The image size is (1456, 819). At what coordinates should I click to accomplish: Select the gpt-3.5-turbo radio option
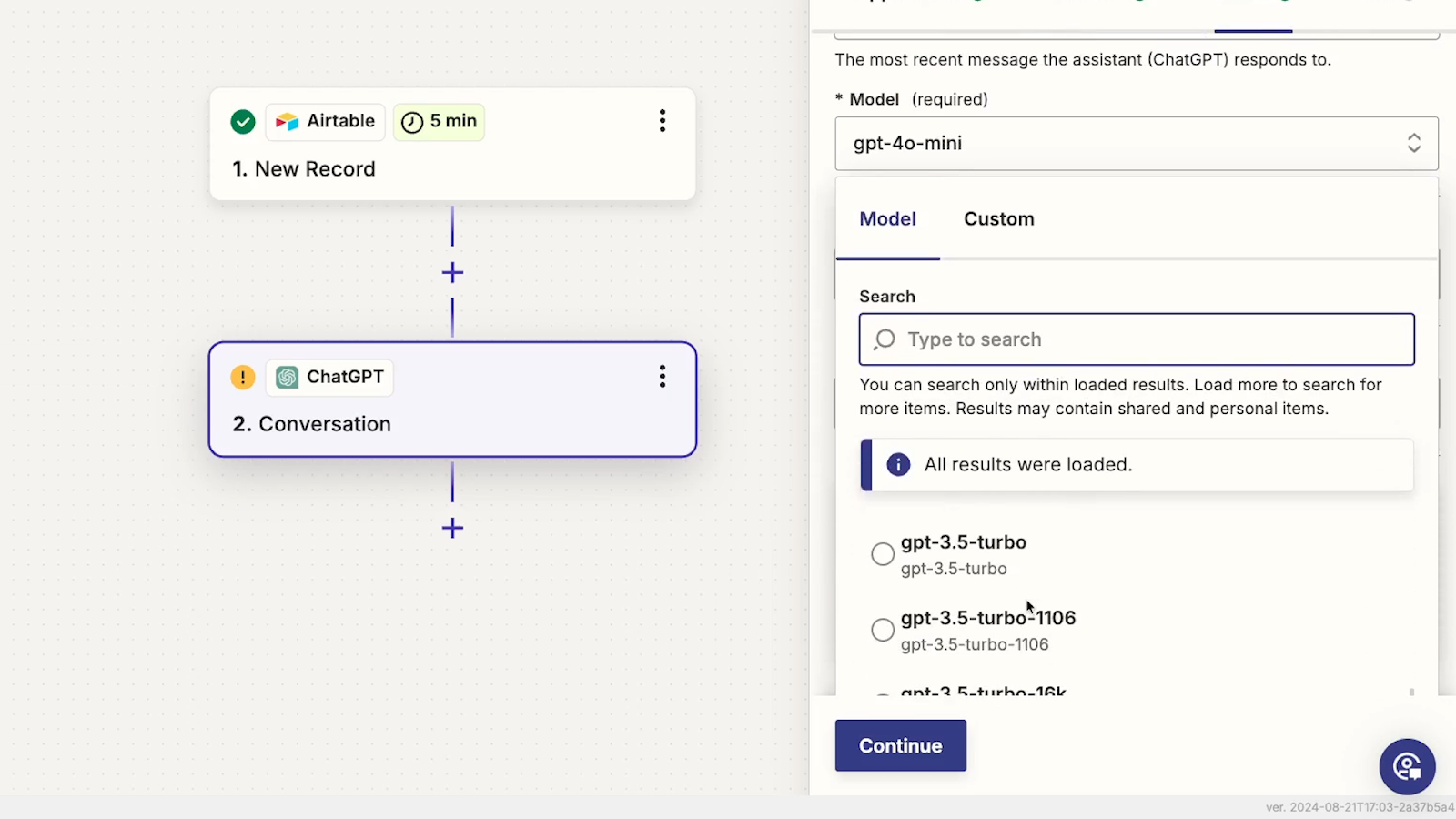coord(883,554)
